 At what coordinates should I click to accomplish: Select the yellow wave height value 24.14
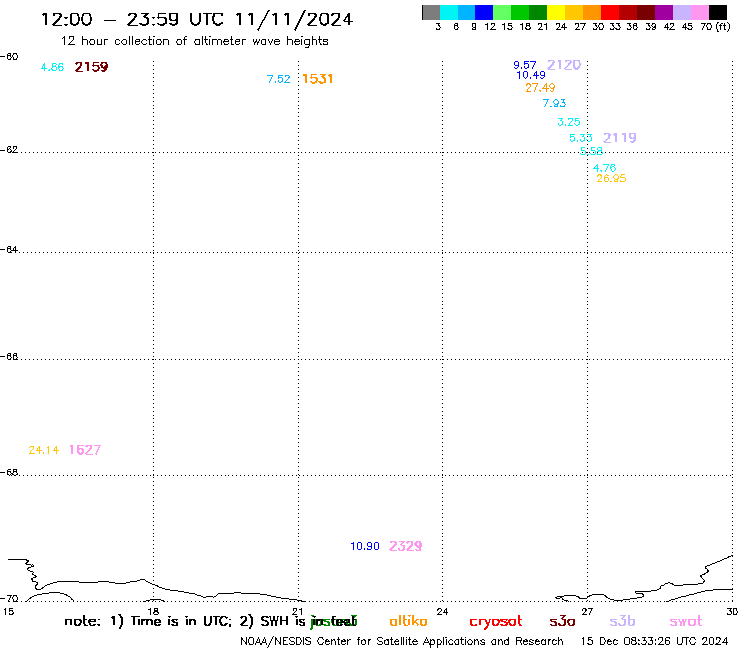[x=43, y=450]
